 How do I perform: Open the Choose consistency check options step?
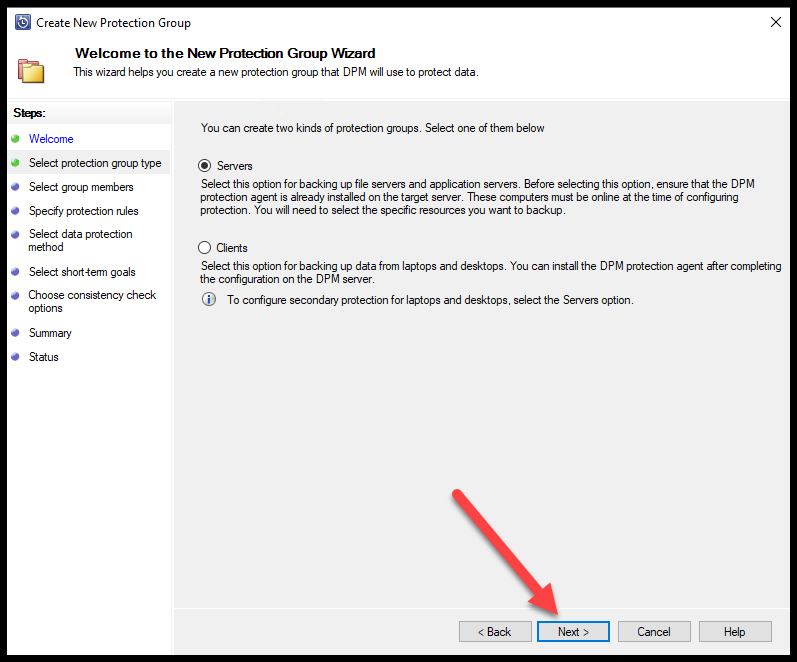[x=92, y=302]
